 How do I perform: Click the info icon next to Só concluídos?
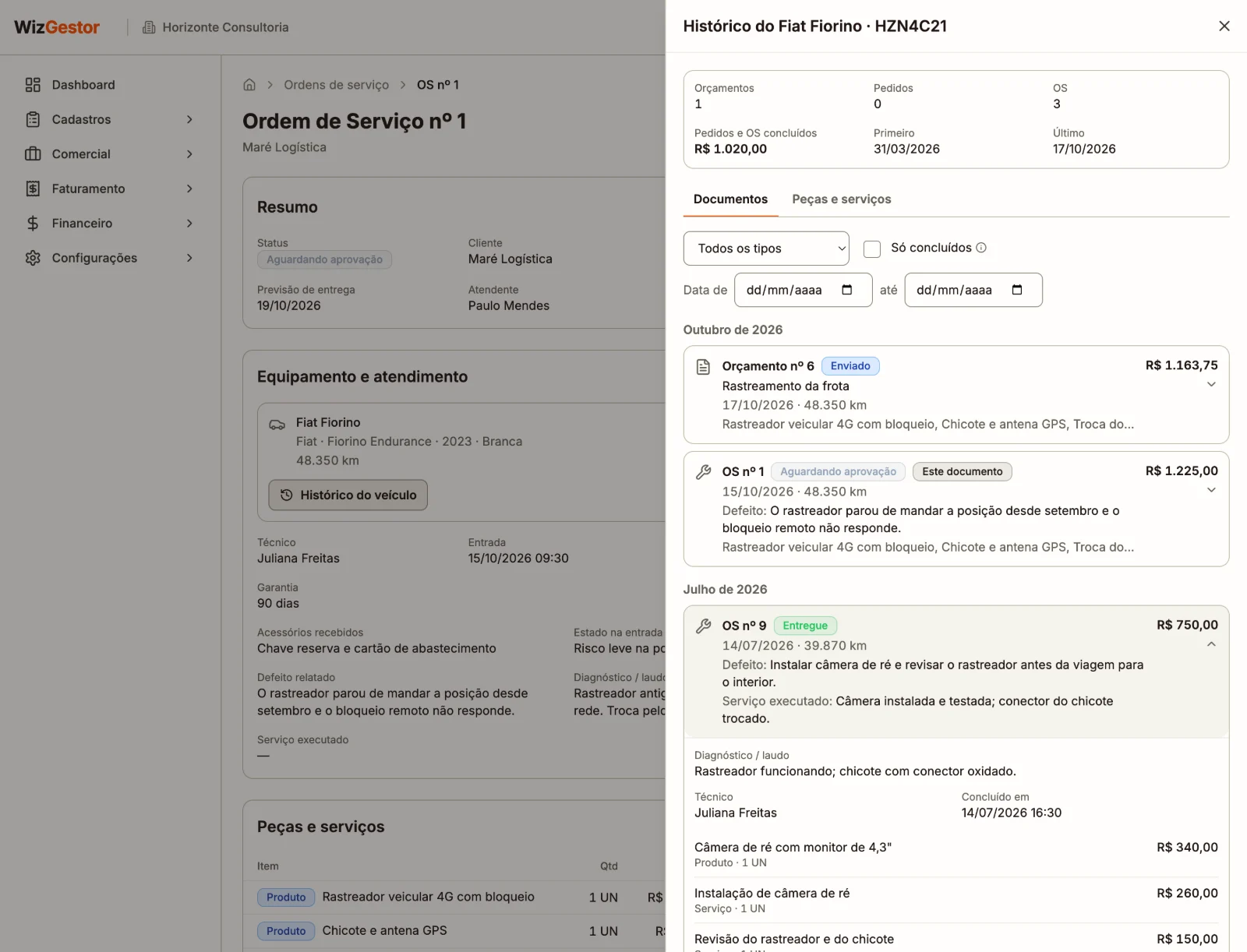click(981, 248)
